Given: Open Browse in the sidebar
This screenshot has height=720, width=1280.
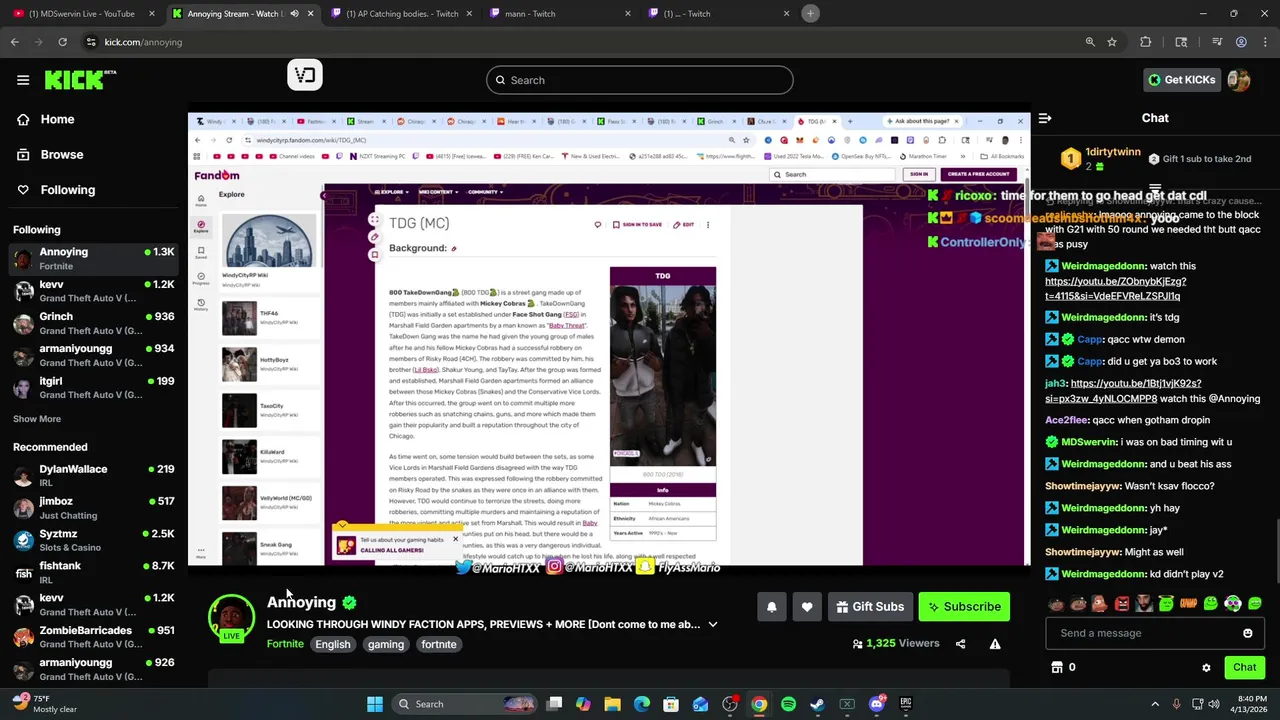Looking at the screenshot, I should pyautogui.click(x=61, y=154).
